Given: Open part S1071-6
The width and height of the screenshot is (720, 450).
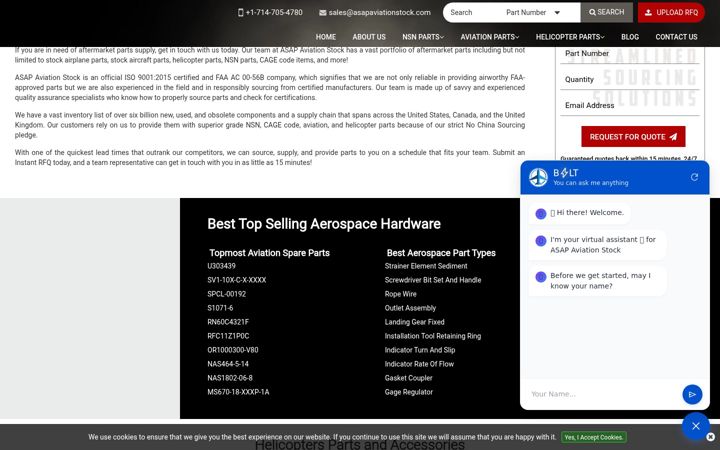Looking at the screenshot, I should click(220, 308).
